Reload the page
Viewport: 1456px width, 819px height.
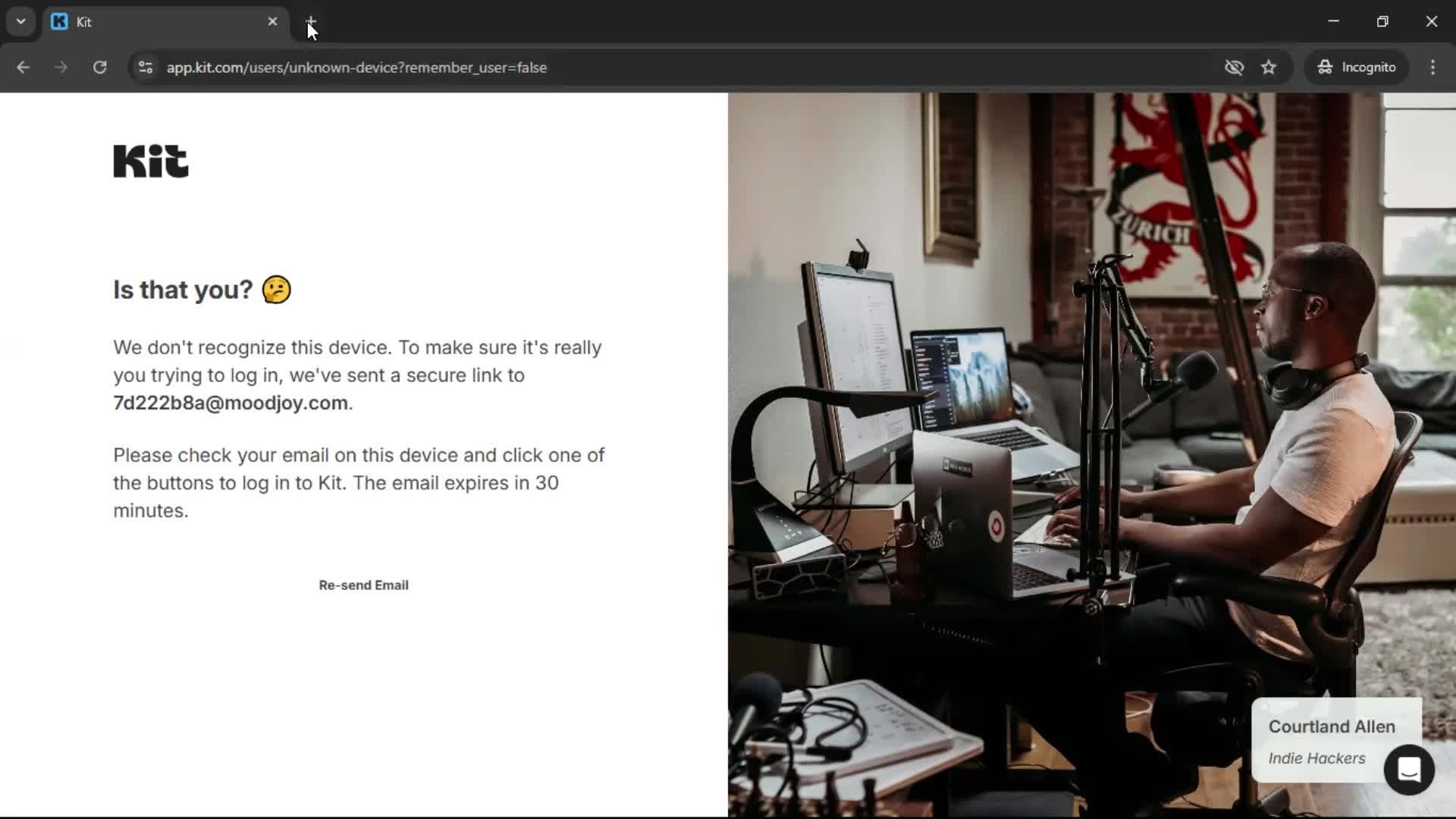tap(99, 67)
